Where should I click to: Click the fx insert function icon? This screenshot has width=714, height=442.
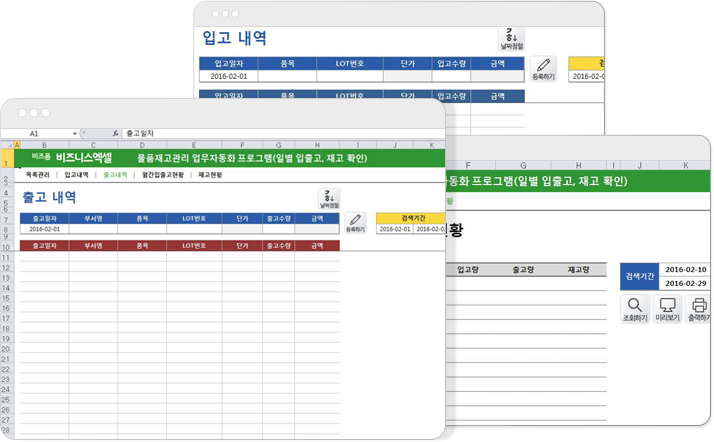(x=116, y=133)
